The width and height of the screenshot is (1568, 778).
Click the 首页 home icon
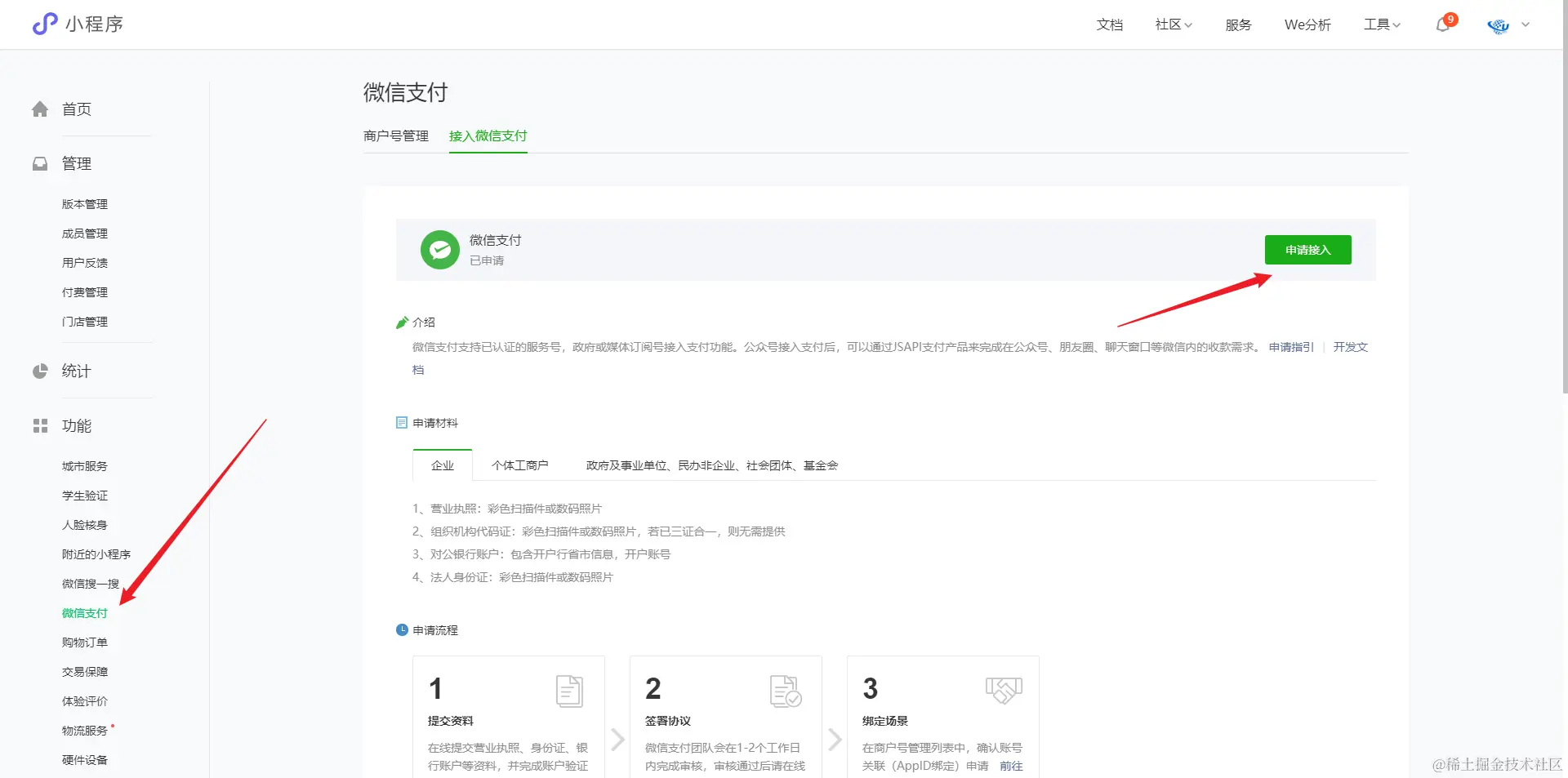(40, 109)
